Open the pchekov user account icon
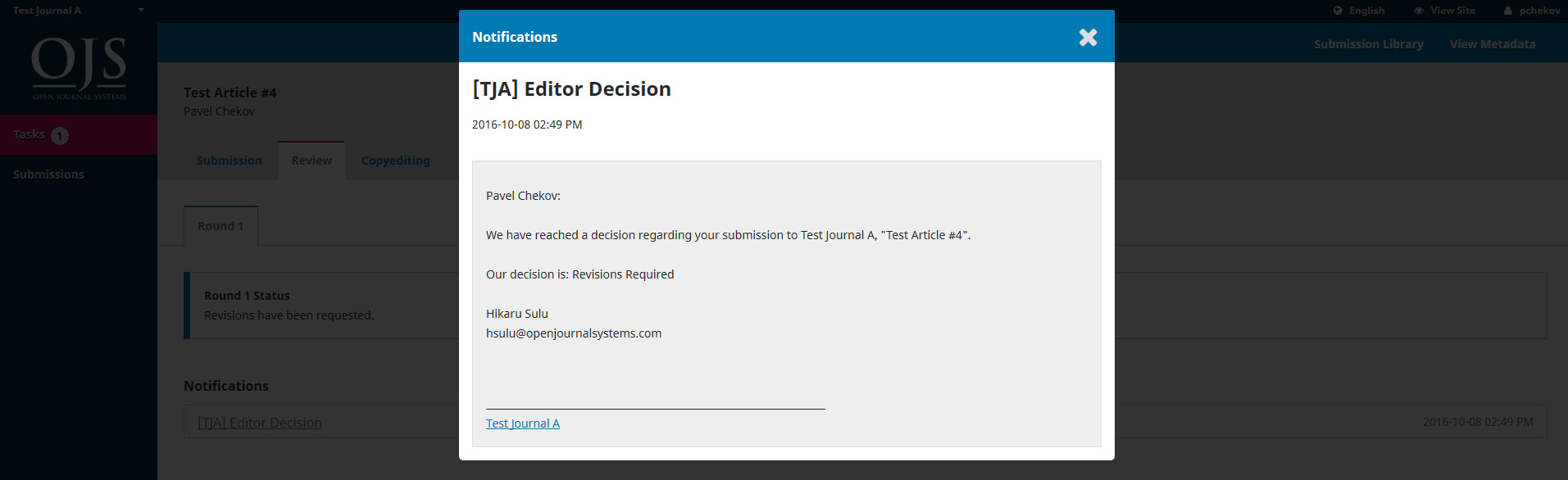The width and height of the screenshot is (1568, 480). point(1507,10)
